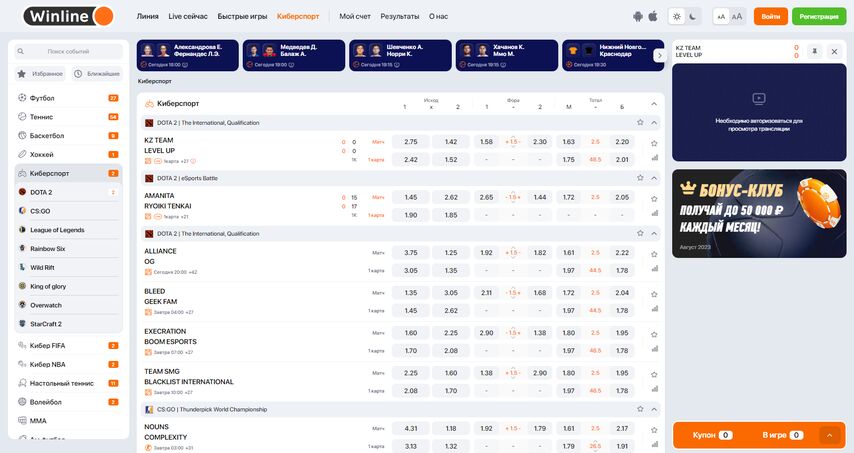Open statistics for ALLIANCE vs OG
This screenshot has height=453, width=854.
pos(654,268)
